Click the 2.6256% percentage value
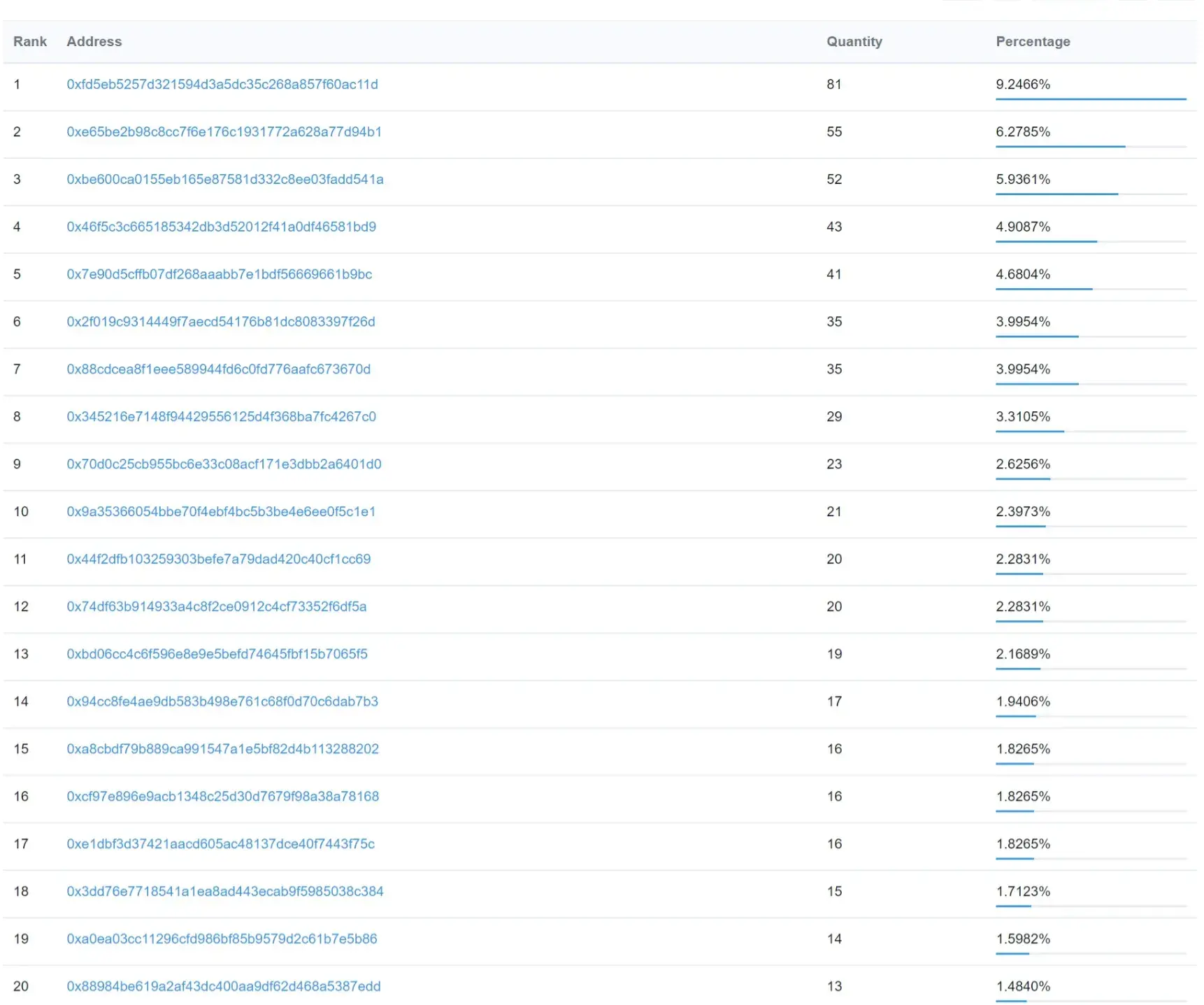The image size is (1204, 1005). [1023, 464]
